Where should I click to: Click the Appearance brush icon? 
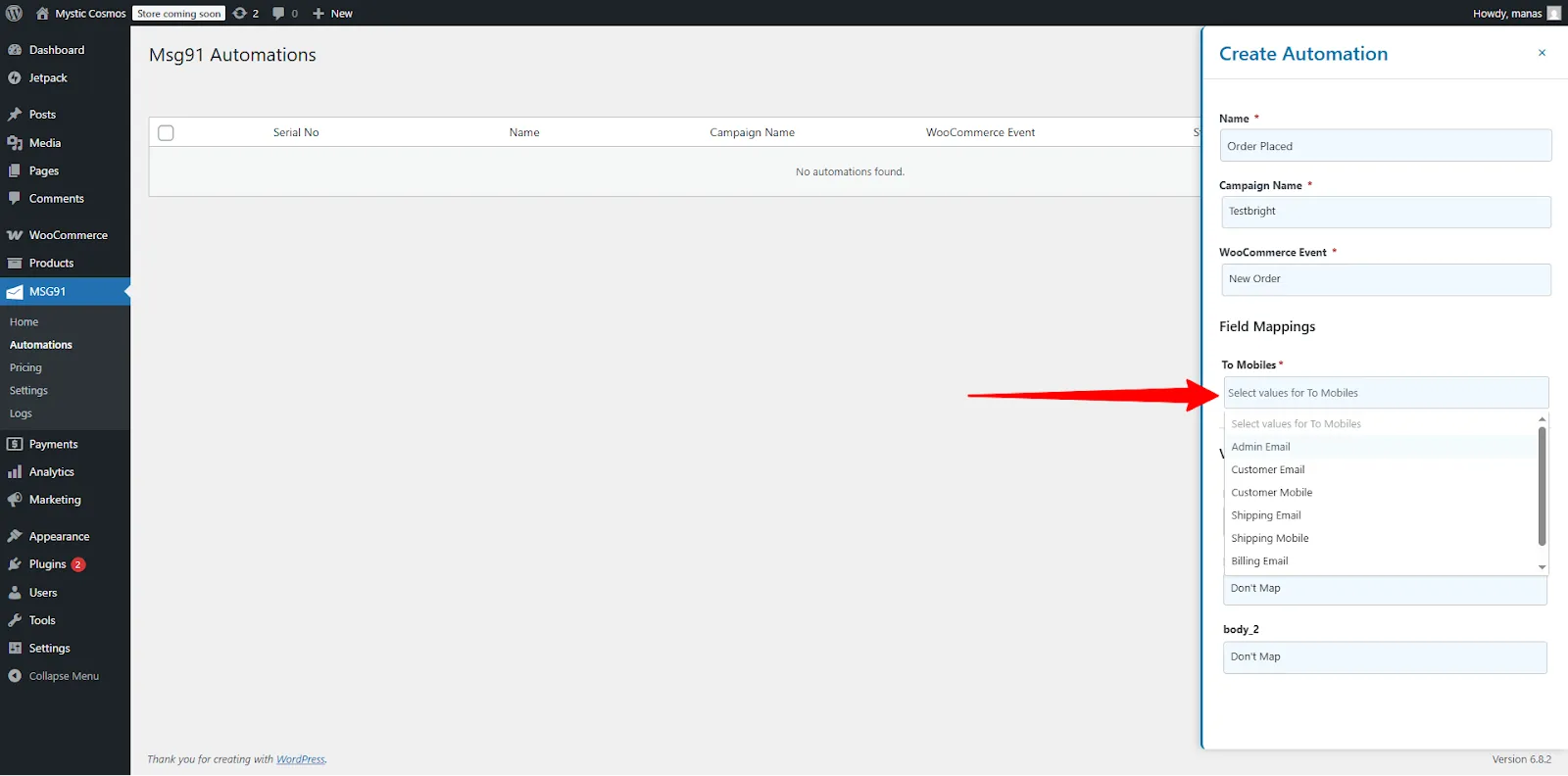15,537
